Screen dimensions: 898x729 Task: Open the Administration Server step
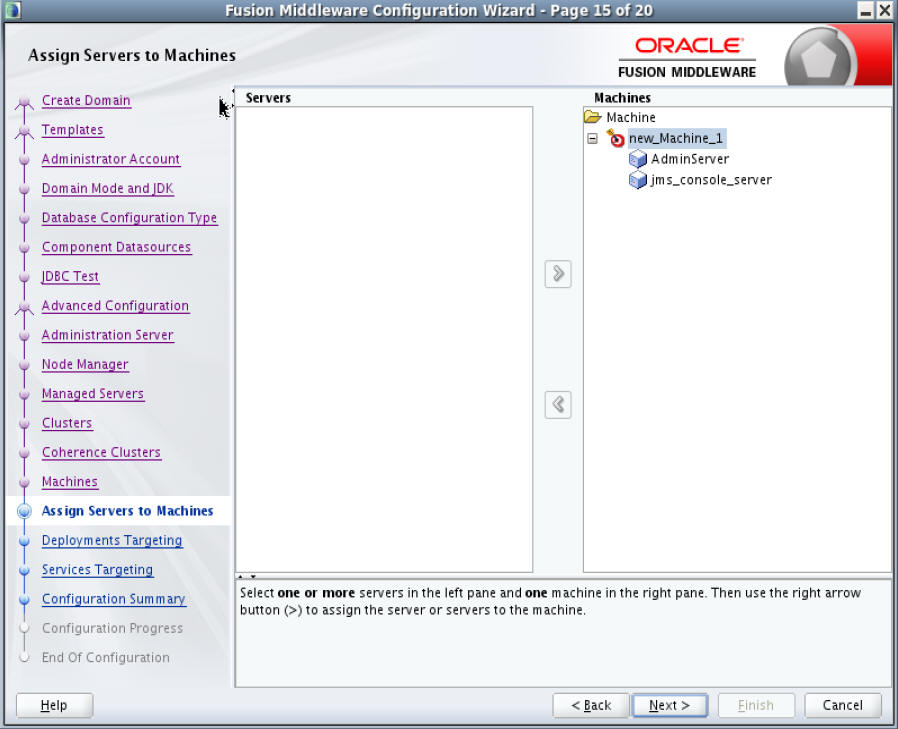(x=107, y=335)
